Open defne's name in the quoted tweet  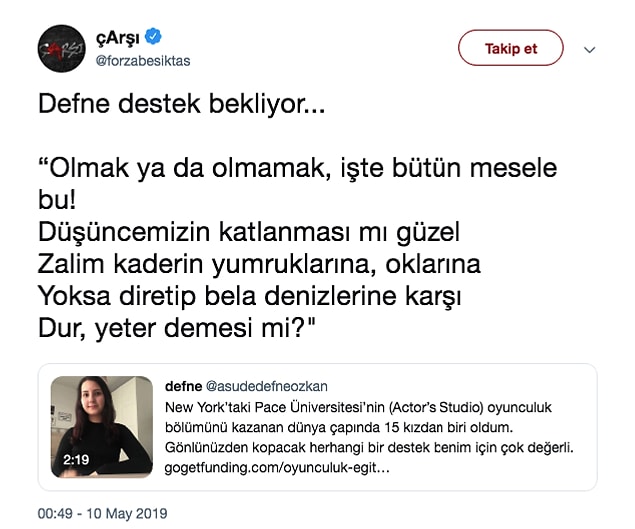[x=183, y=386]
